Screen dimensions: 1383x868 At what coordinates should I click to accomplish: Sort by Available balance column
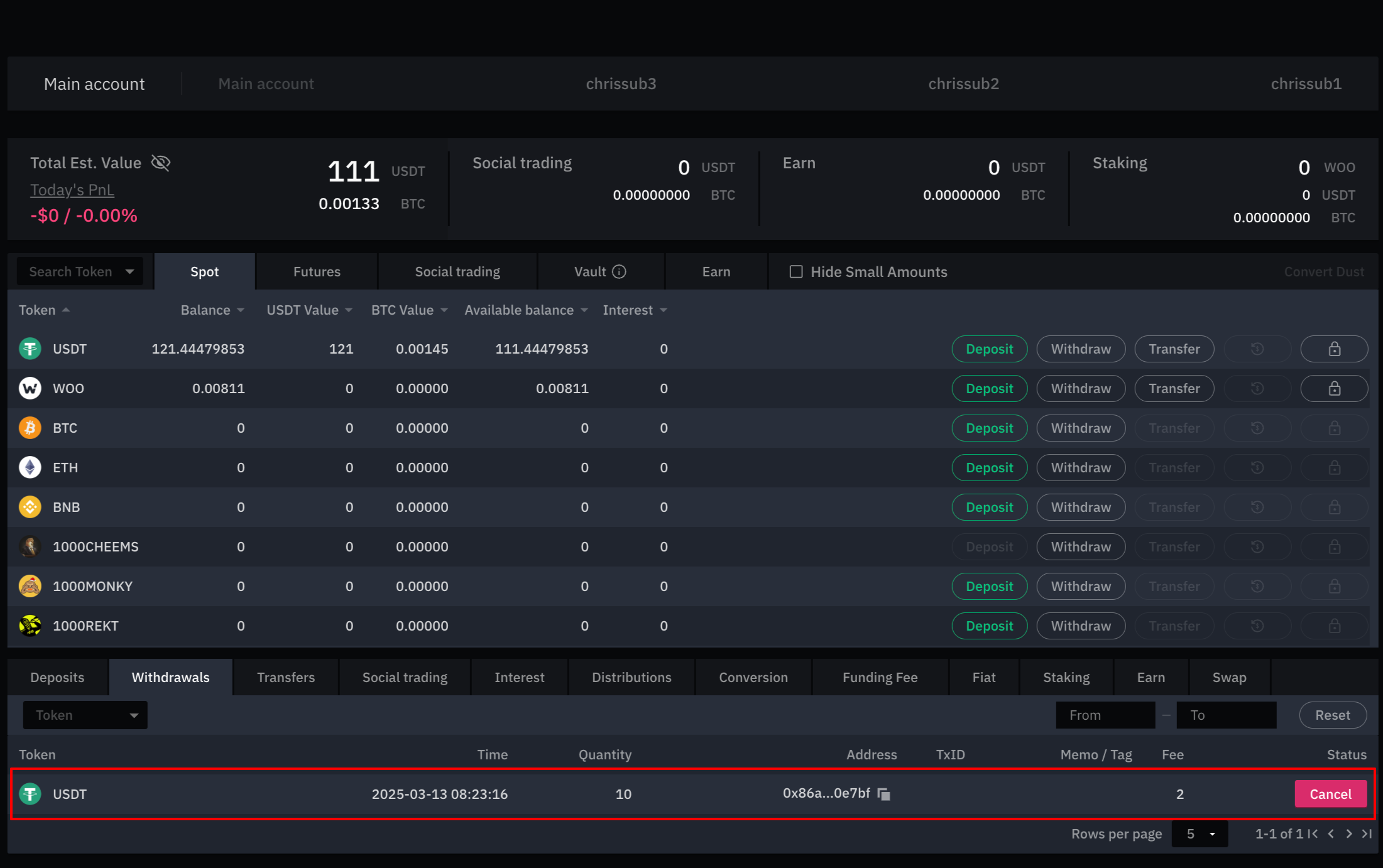(527, 310)
